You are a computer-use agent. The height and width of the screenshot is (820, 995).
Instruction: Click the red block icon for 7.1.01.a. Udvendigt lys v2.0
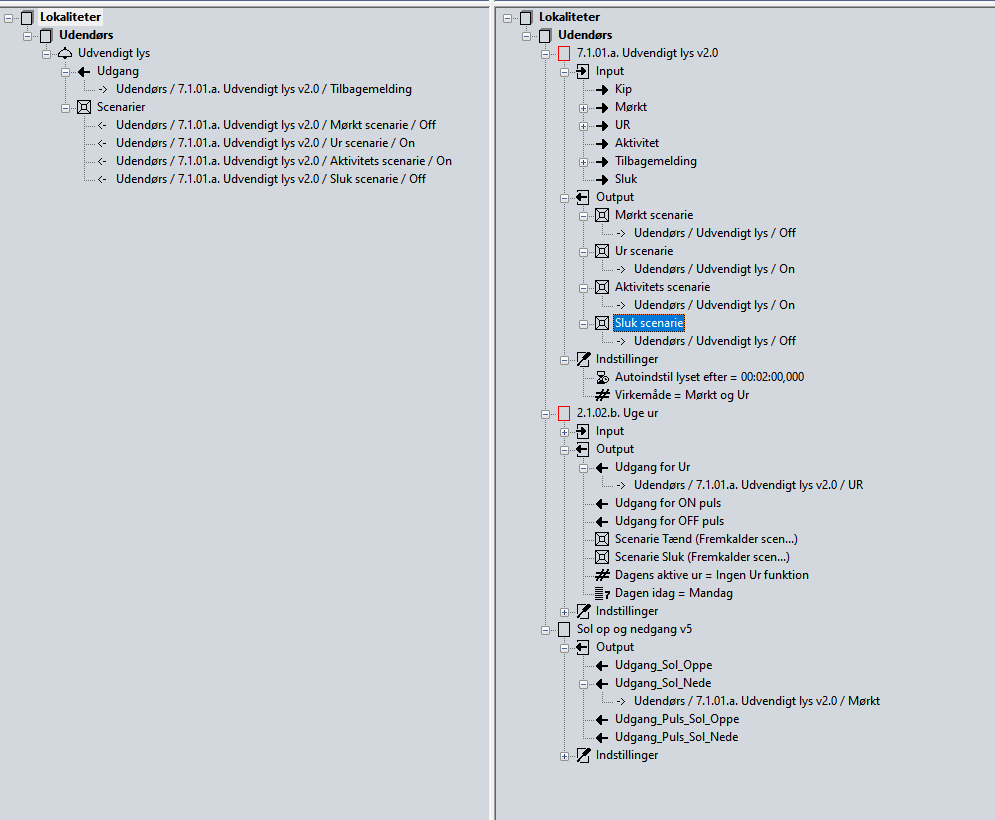pyautogui.click(x=564, y=53)
